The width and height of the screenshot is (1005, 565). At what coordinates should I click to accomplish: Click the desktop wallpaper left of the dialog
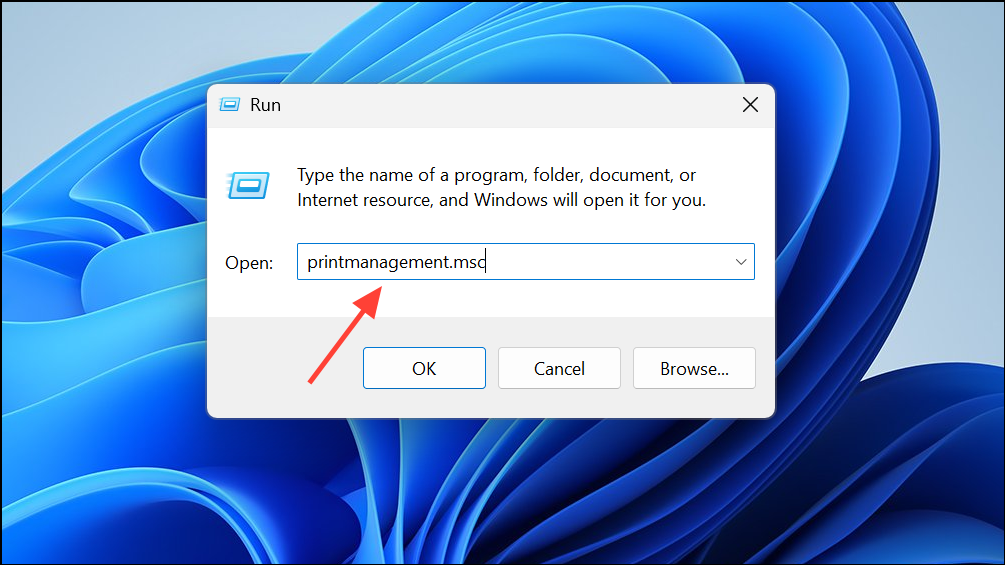100,300
